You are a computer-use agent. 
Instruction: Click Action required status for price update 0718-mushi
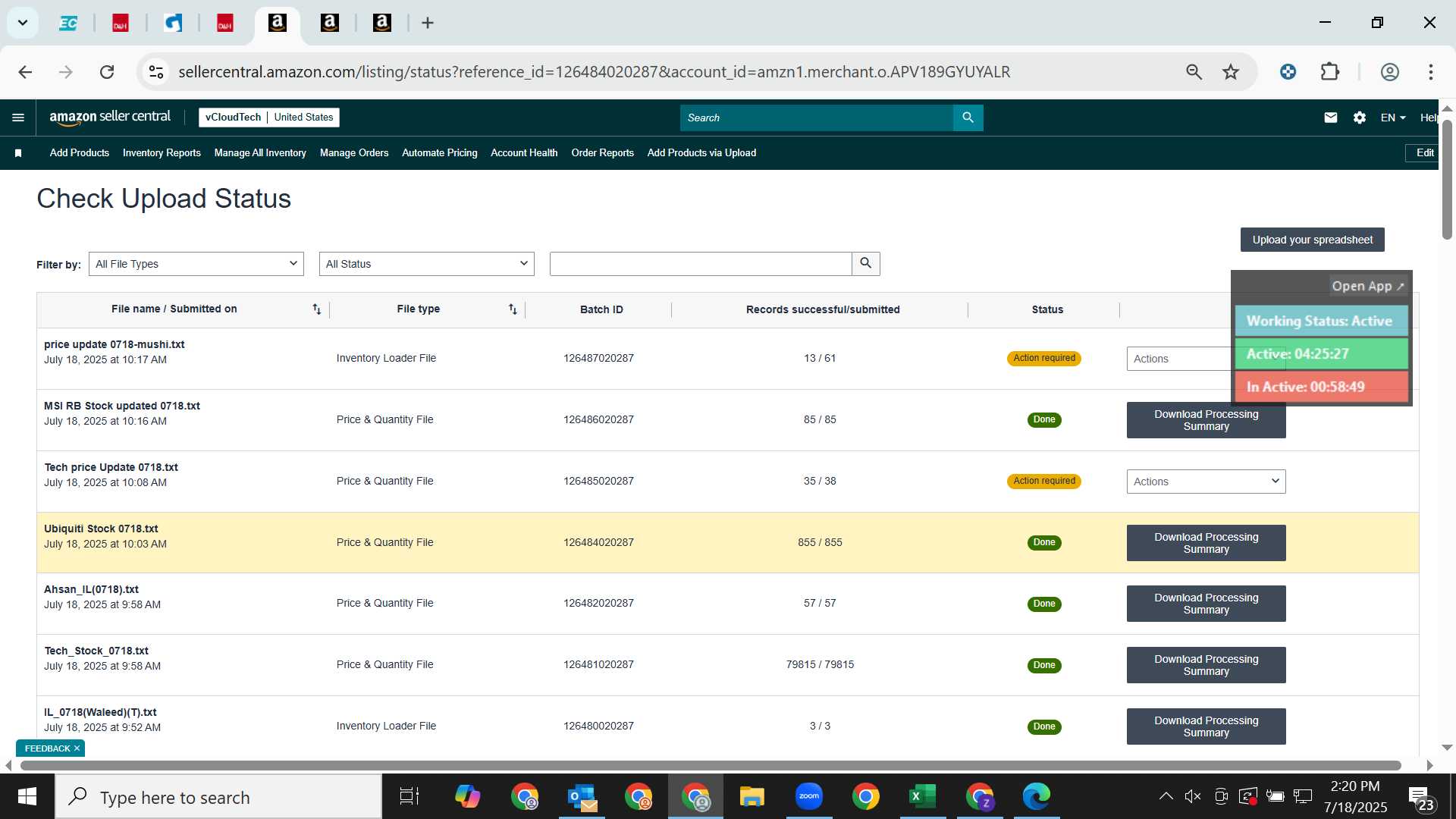[x=1044, y=359]
